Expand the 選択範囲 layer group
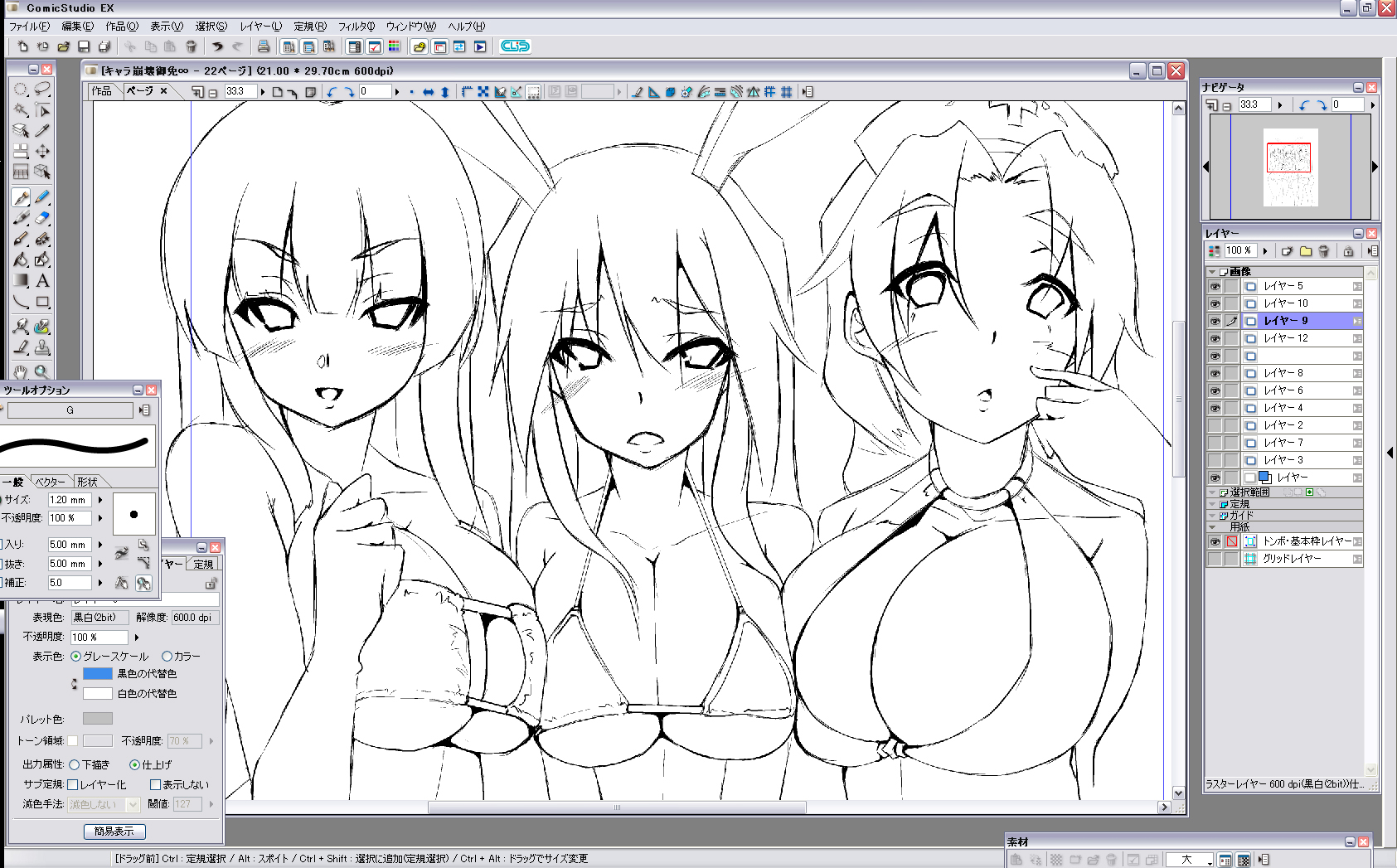The image size is (1397, 868). tap(1212, 492)
